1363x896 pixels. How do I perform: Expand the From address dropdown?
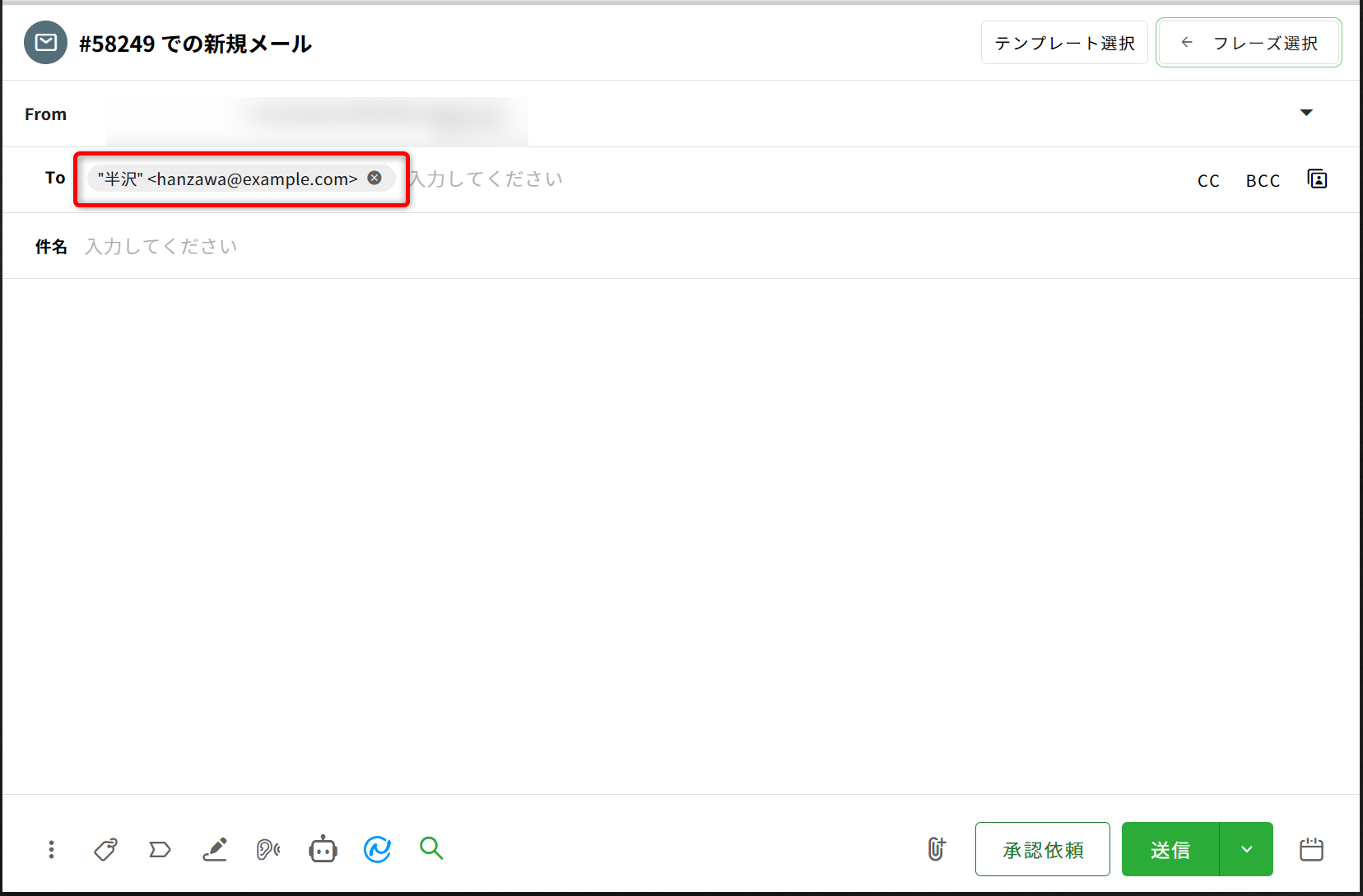1306,113
